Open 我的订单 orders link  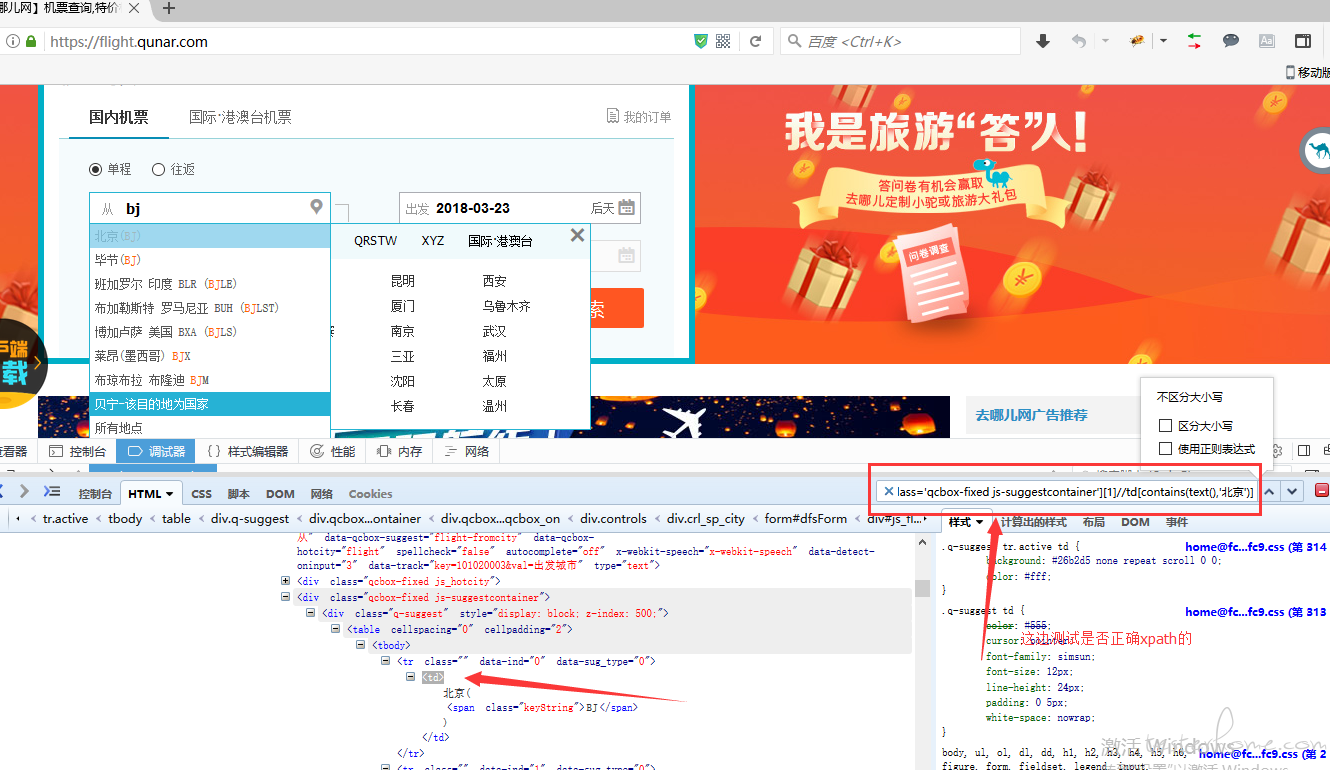[639, 117]
